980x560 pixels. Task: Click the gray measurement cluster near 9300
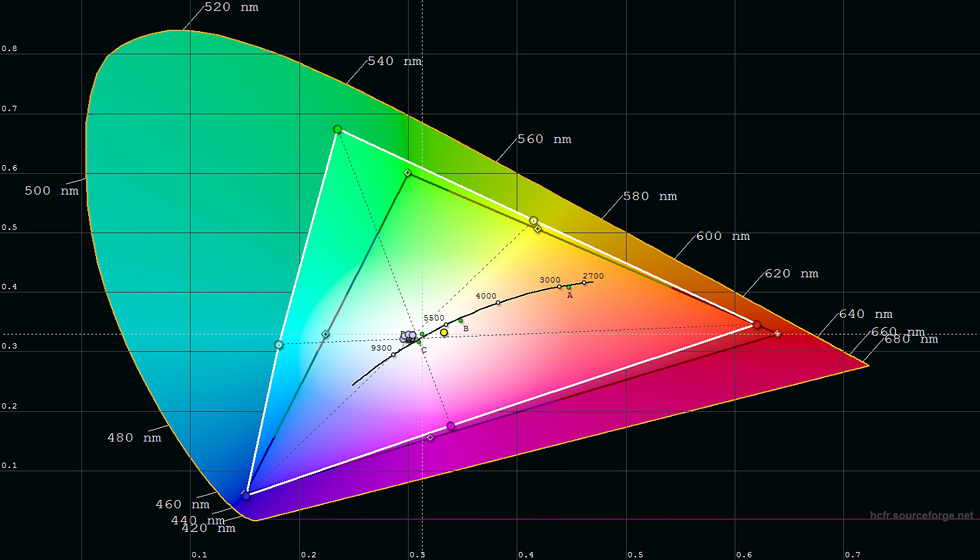click(408, 337)
